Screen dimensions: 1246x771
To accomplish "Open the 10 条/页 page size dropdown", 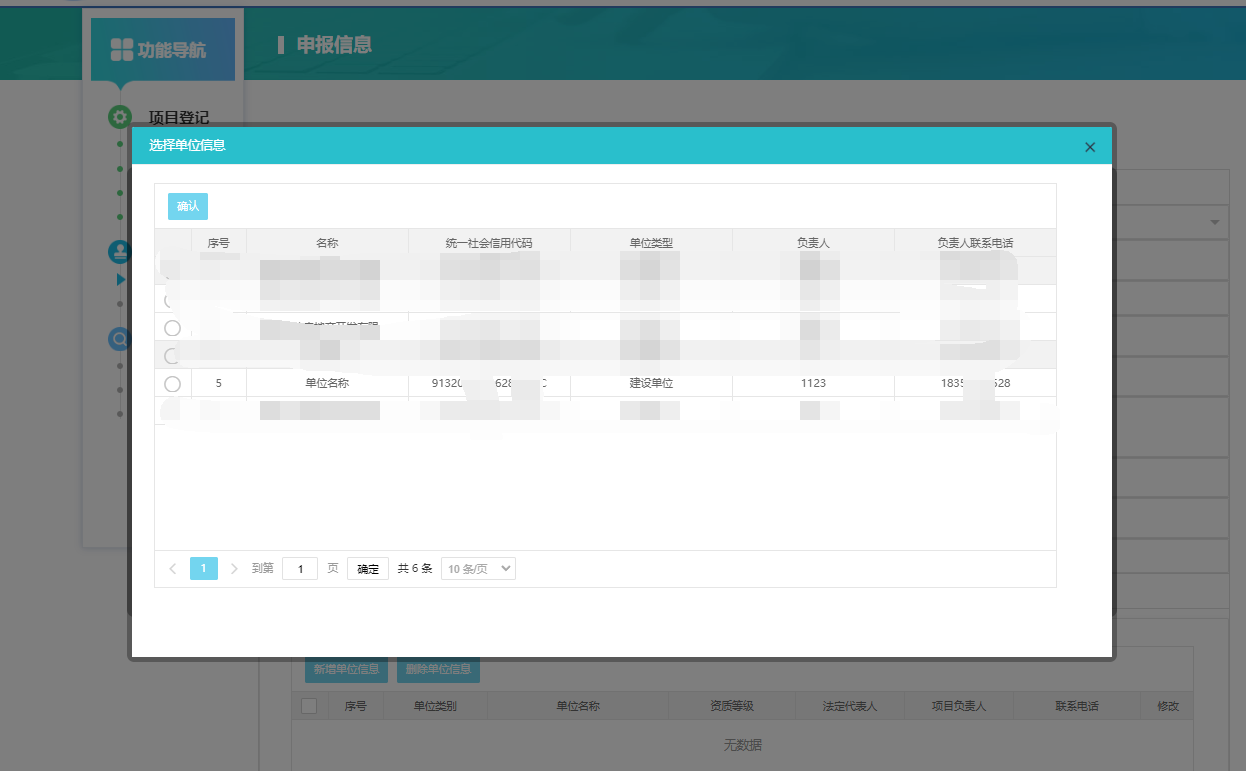I will [x=478, y=569].
